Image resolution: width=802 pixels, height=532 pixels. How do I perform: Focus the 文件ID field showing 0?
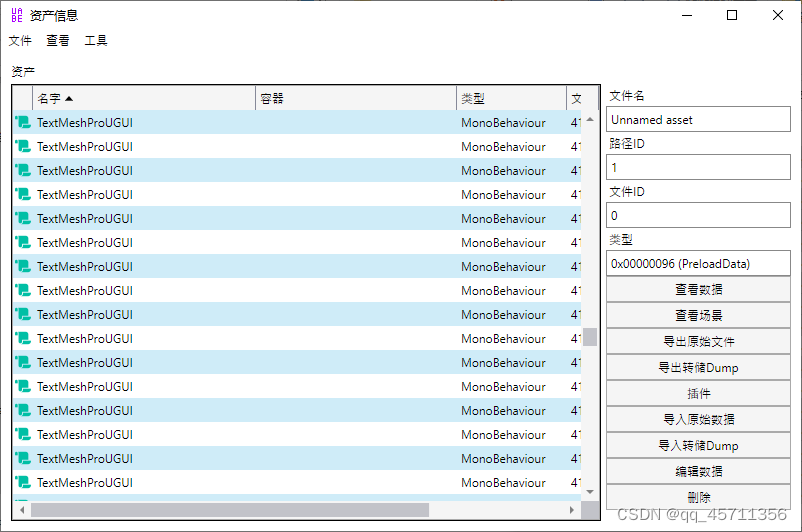698,215
